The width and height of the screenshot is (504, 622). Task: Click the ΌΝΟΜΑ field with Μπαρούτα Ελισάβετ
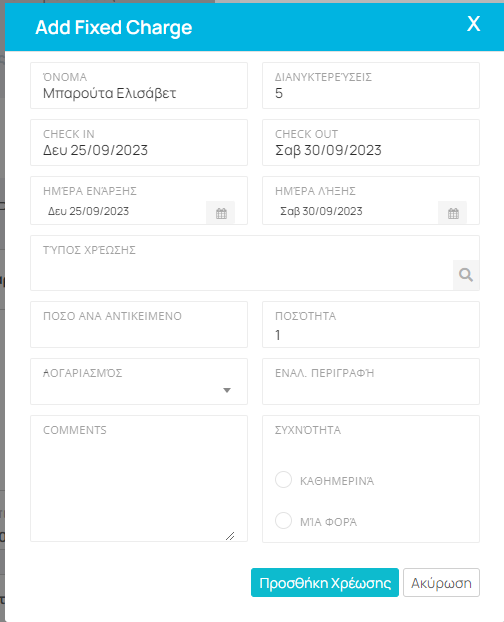pos(139,85)
